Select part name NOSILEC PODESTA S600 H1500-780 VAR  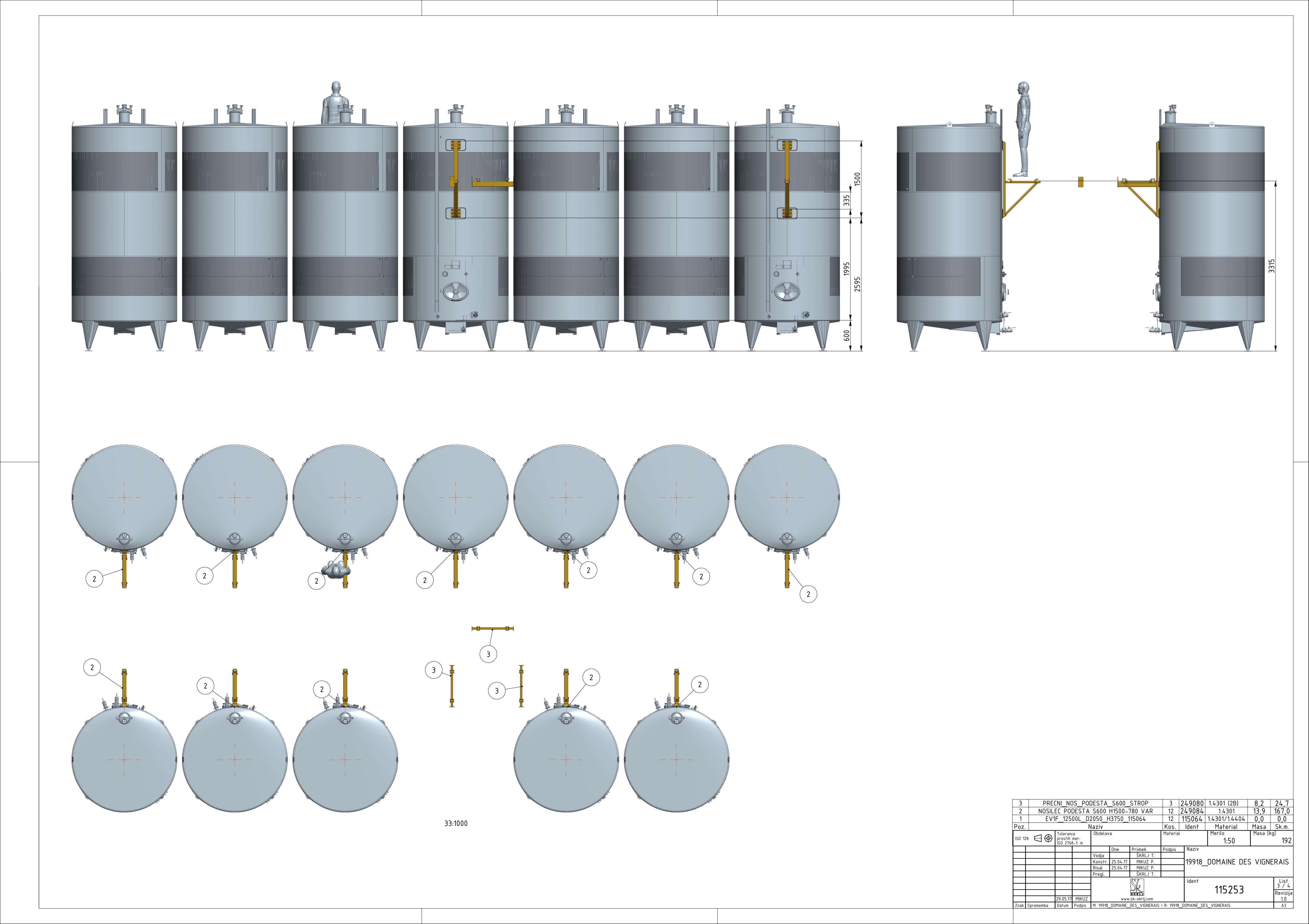click(1096, 811)
